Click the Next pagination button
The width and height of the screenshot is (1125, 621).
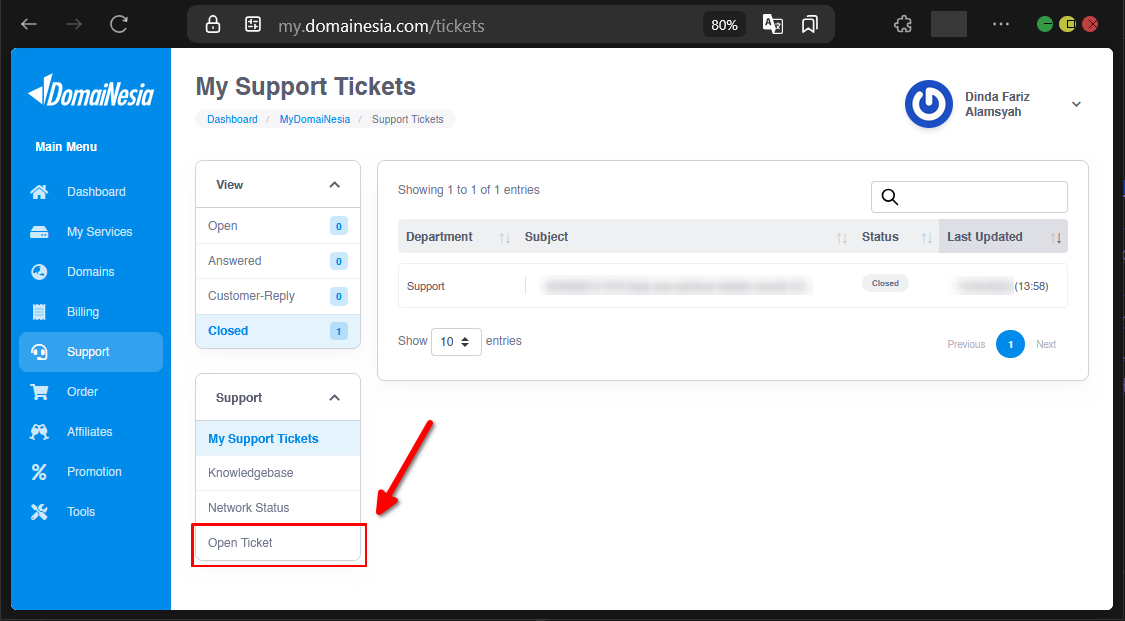(1046, 344)
